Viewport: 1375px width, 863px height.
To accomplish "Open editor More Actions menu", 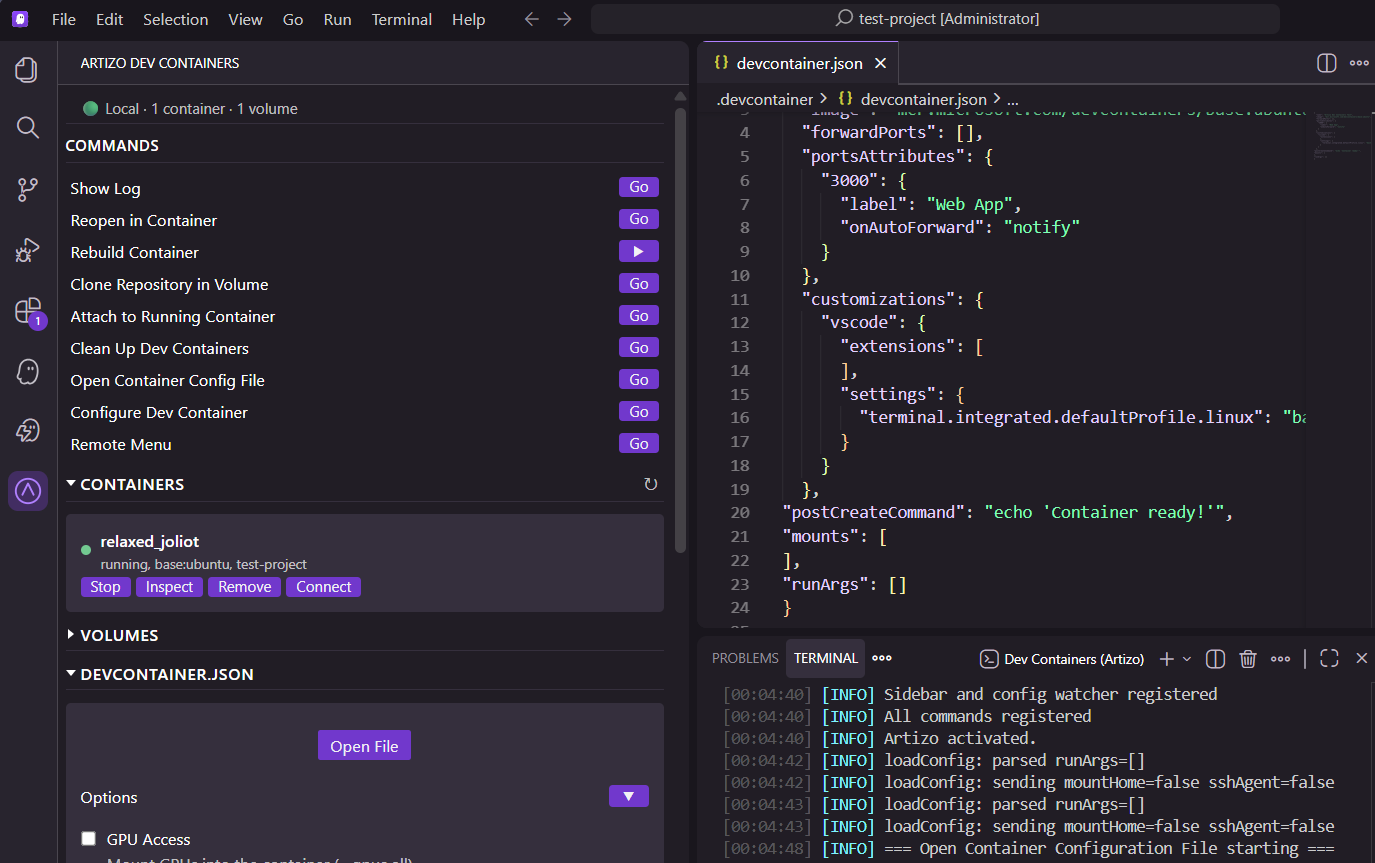I will pyautogui.click(x=1359, y=63).
